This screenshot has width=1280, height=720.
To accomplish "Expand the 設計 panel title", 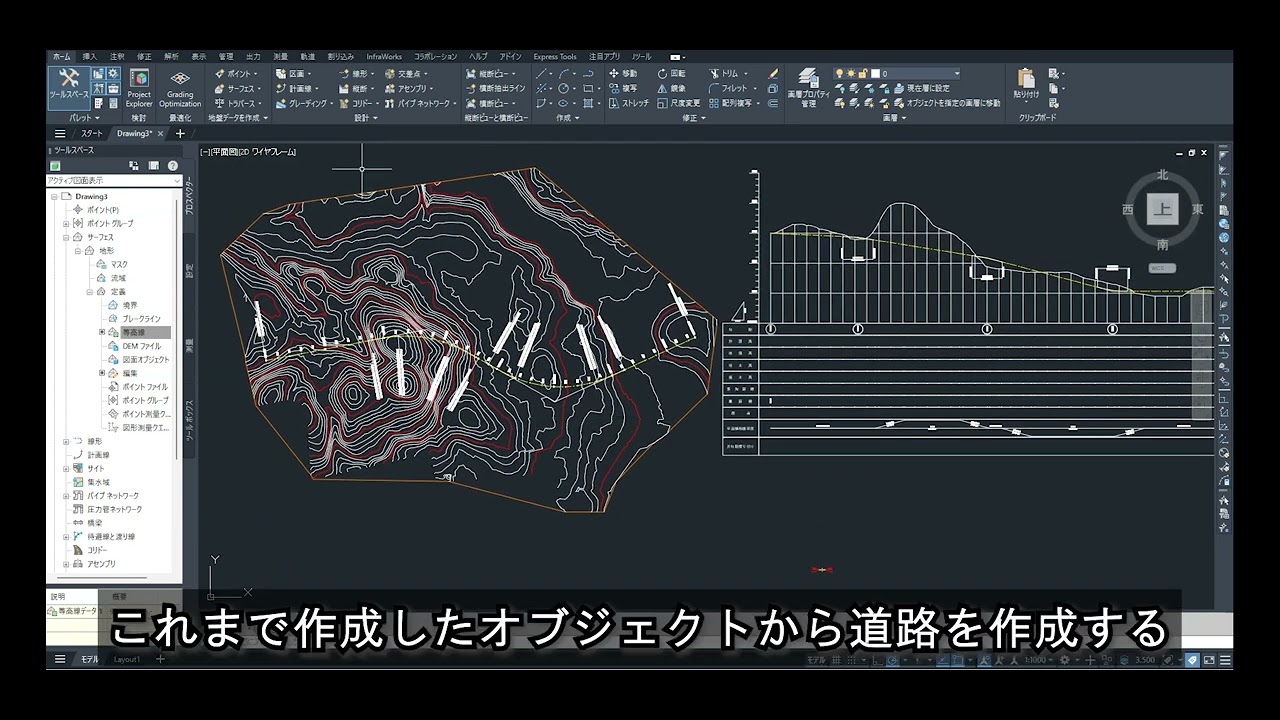I will [366, 118].
